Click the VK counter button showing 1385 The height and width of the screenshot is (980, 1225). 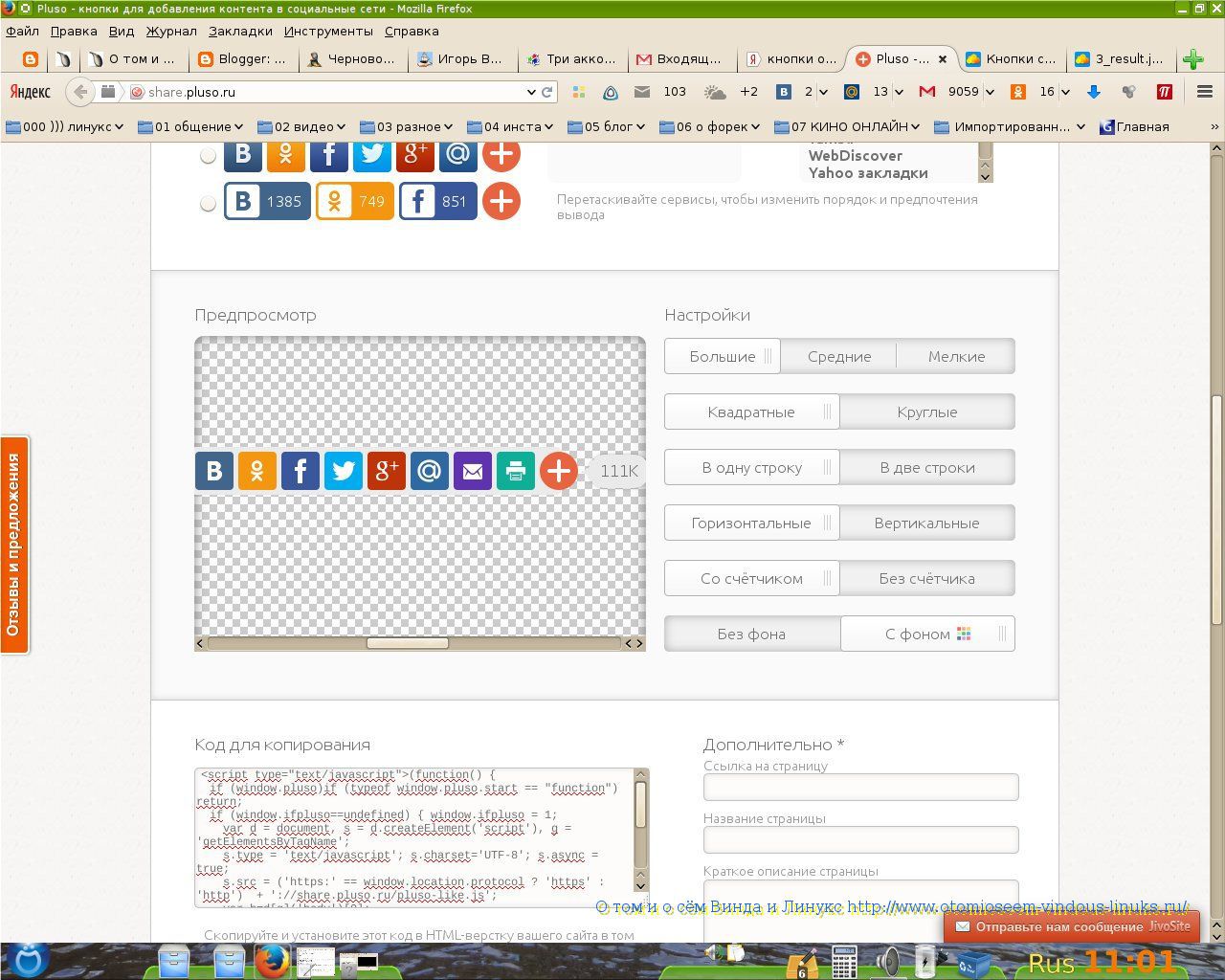coord(267,201)
